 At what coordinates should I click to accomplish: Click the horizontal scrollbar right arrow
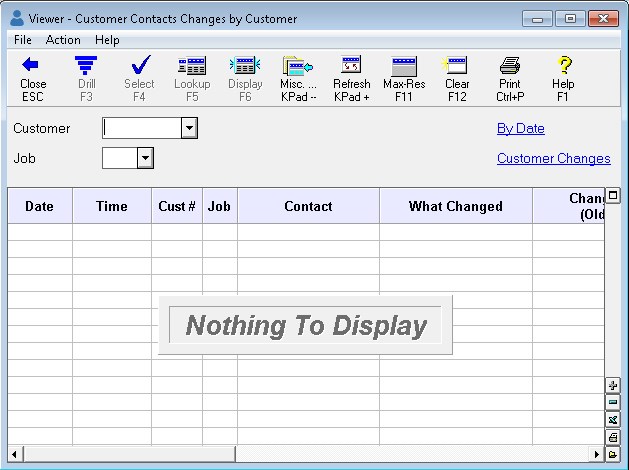(598, 453)
